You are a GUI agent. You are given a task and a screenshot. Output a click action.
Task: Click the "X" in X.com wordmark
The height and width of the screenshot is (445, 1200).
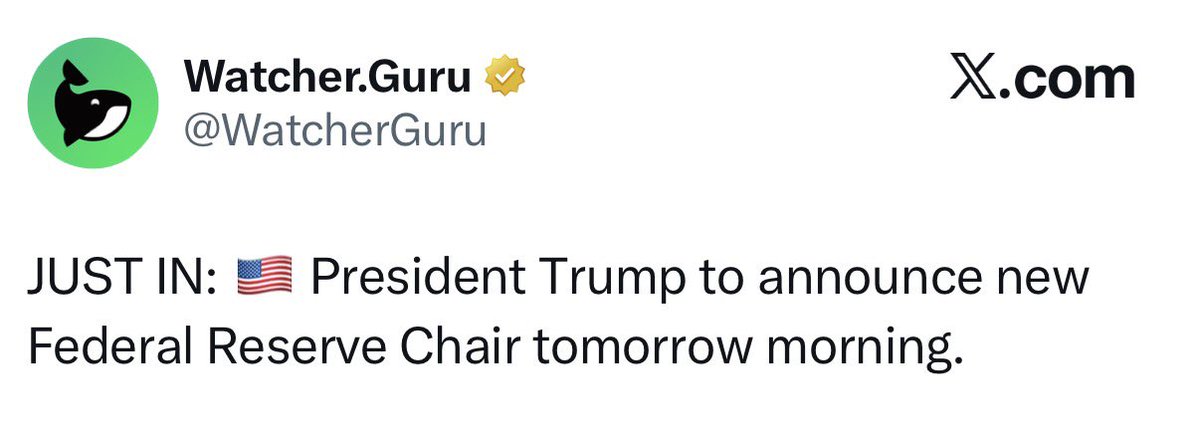coord(972,79)
